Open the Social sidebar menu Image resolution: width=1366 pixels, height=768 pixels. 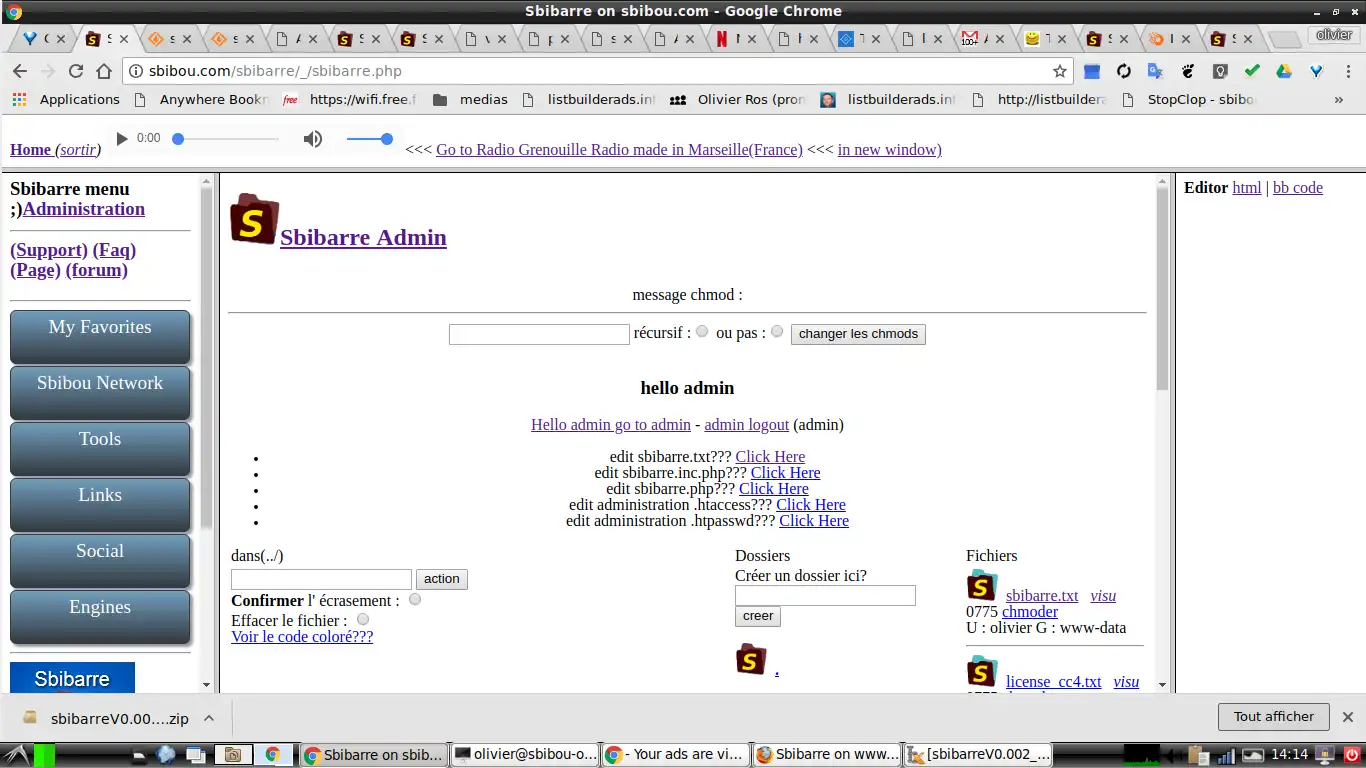100,561
